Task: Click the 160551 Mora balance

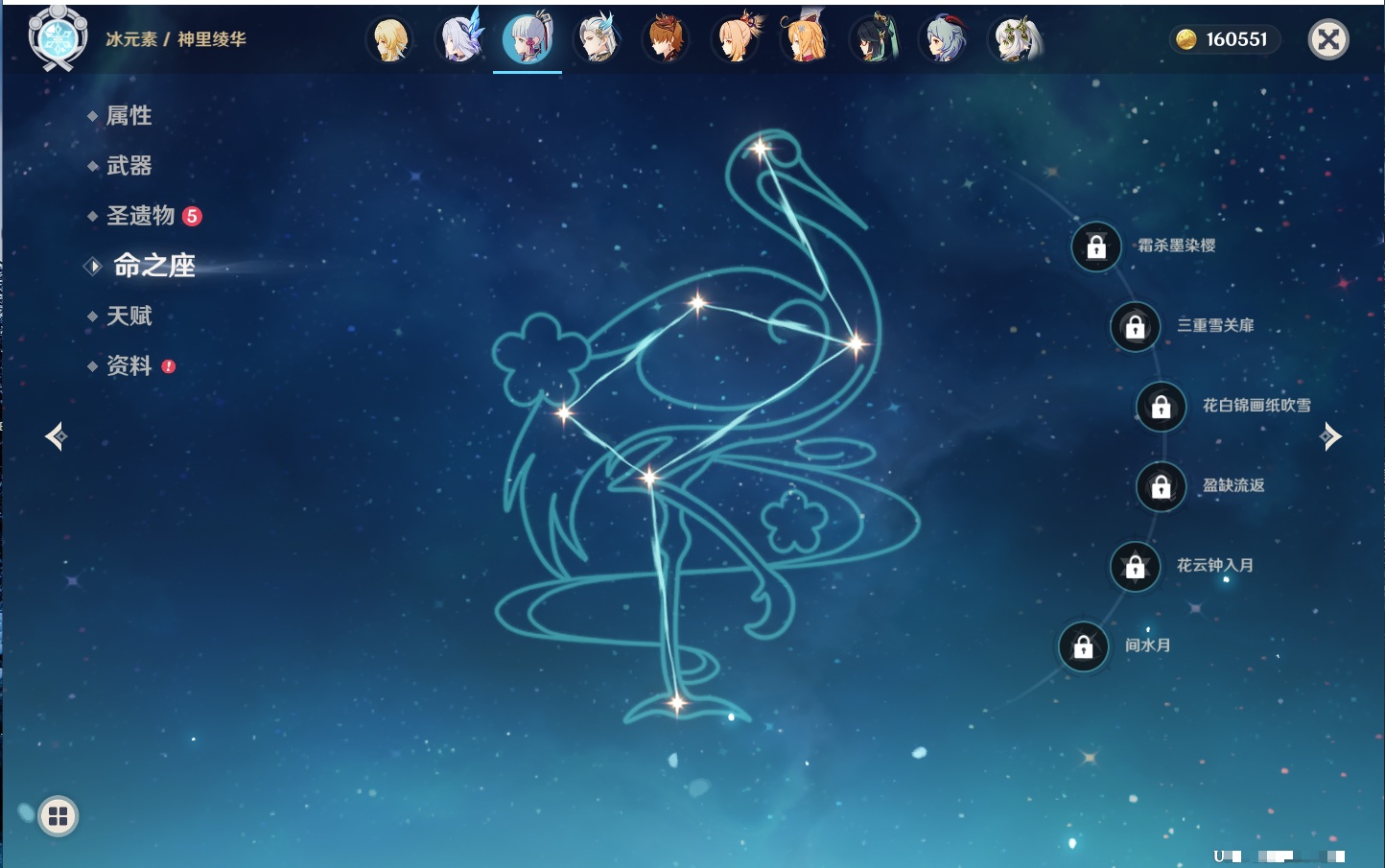Action: 1236,39
